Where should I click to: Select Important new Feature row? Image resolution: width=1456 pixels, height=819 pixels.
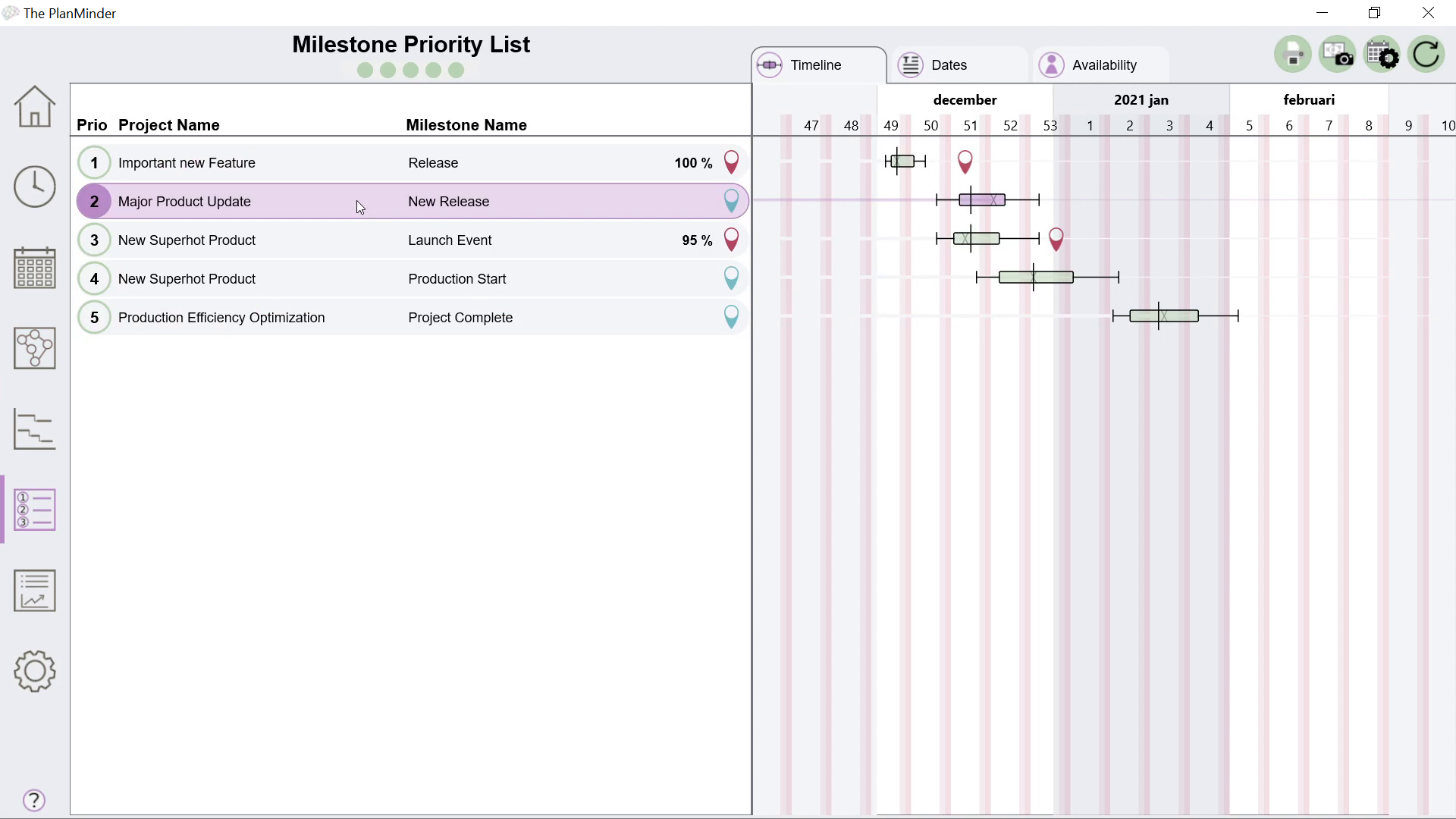tap(187, 163)
